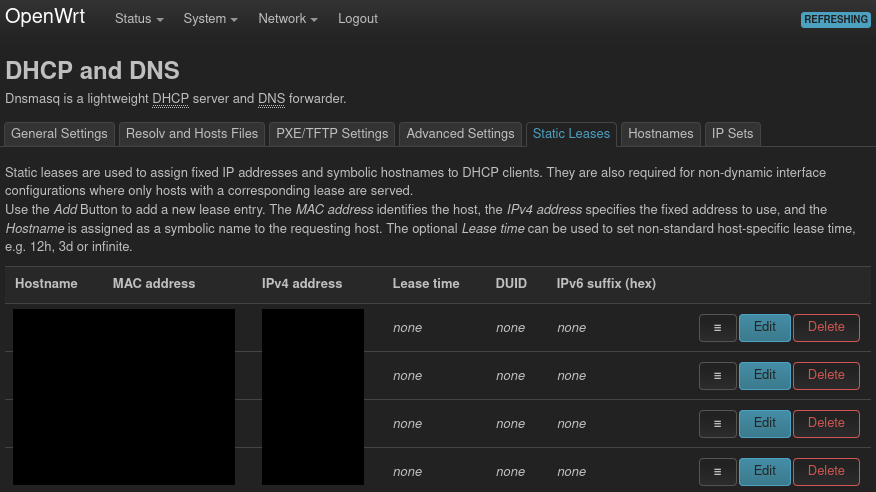
Task: Click the drag handle icon in the second lease row
Action: click(717, 376)
